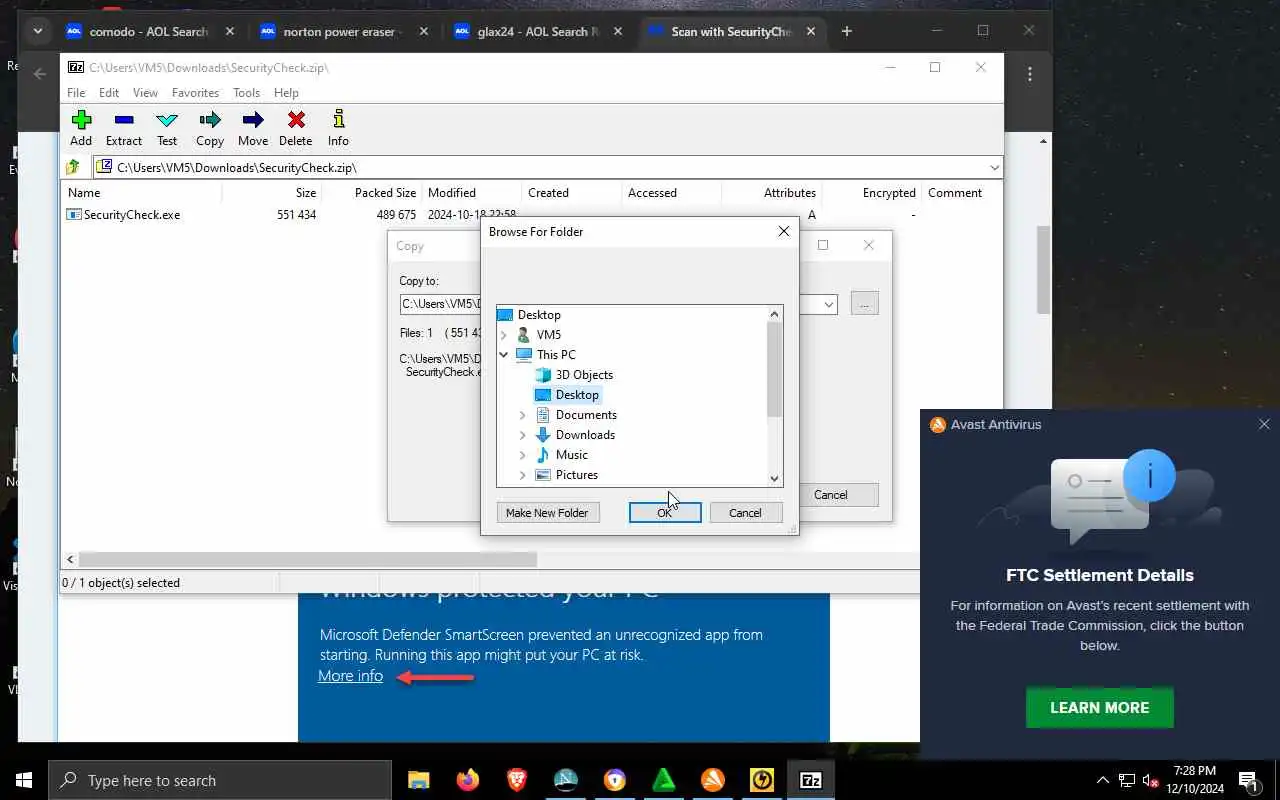Click the taskbar search box
Image resolution: width=1280 pixels, height=800 pixels.
[220, 780]
